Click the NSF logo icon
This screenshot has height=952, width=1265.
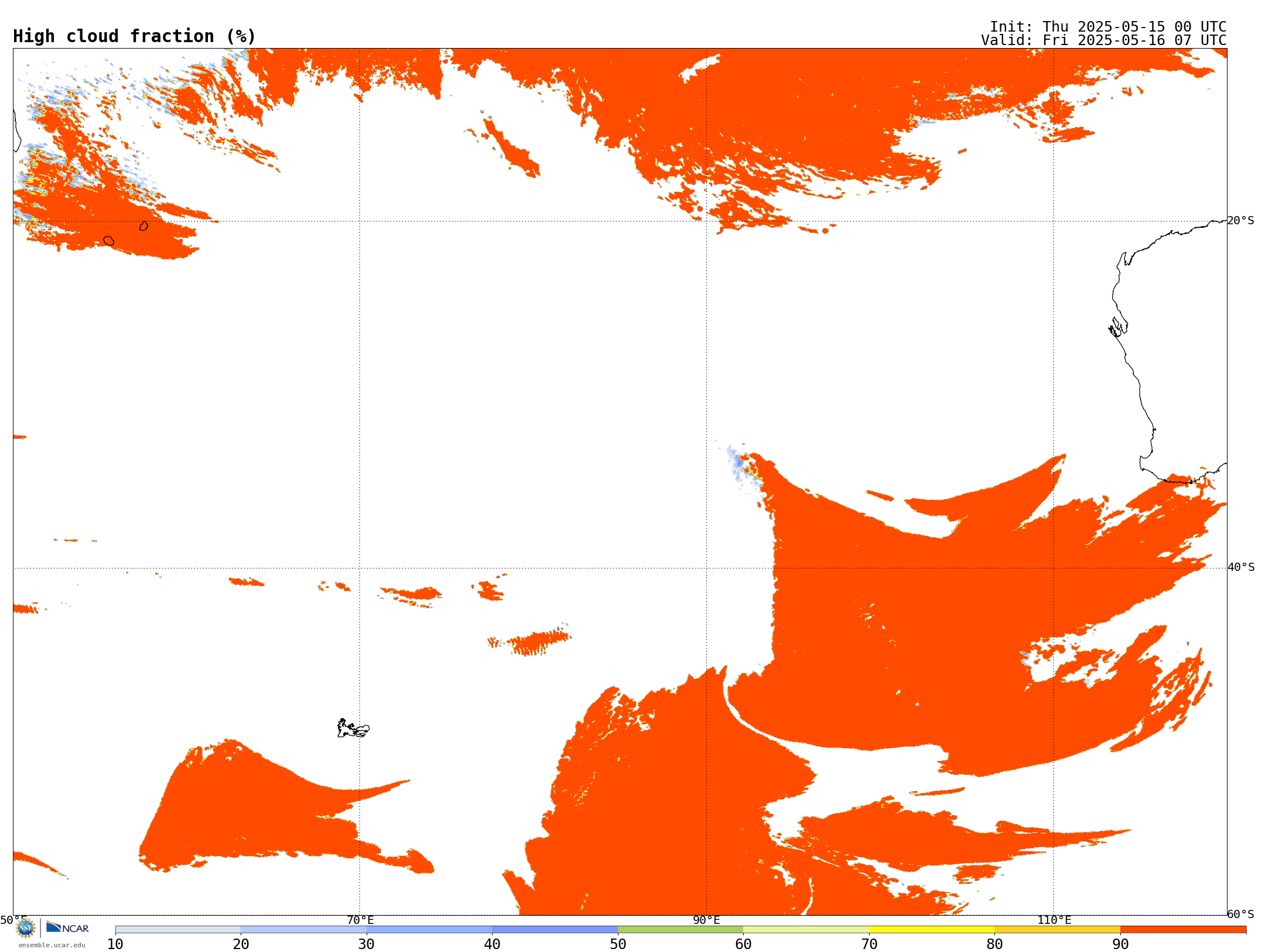pyautogui.click(x=26, y=928)
